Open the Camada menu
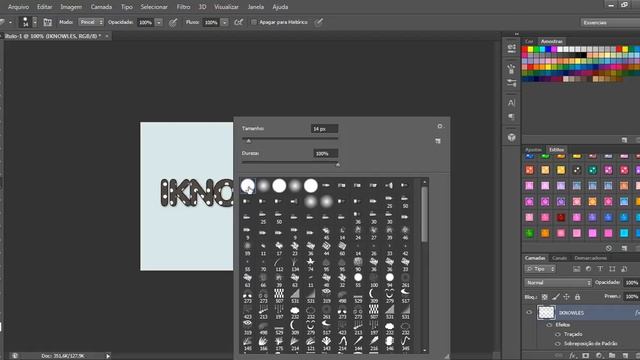Image resolution: width=640 pixels, height=360 pixels. (x=101, y=7)
